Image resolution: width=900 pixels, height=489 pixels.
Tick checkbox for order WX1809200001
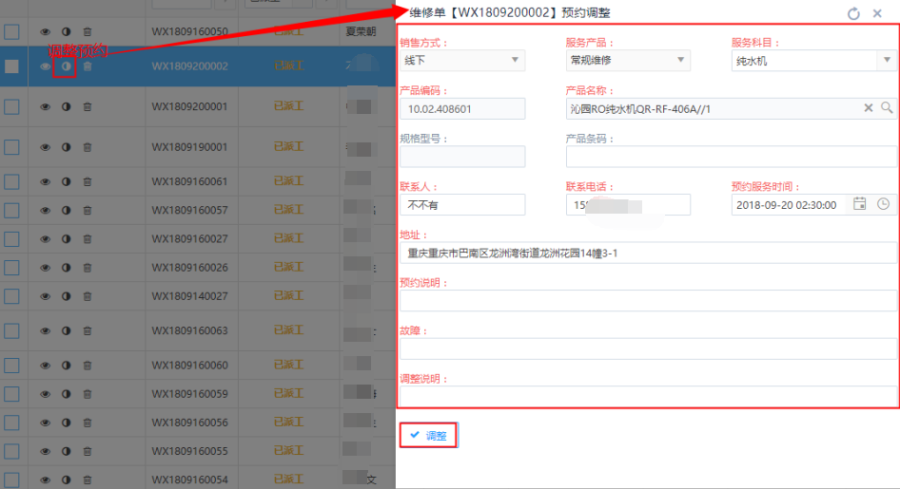coord(12,106)
